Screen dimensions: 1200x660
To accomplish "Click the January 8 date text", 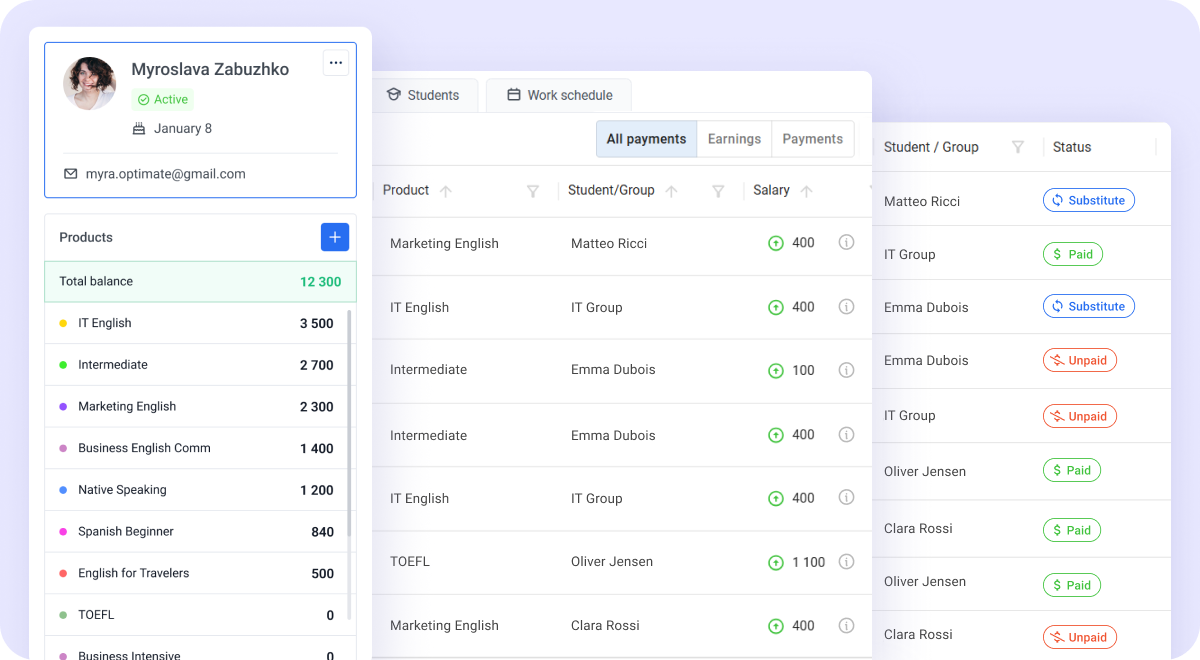I will 183,128.
